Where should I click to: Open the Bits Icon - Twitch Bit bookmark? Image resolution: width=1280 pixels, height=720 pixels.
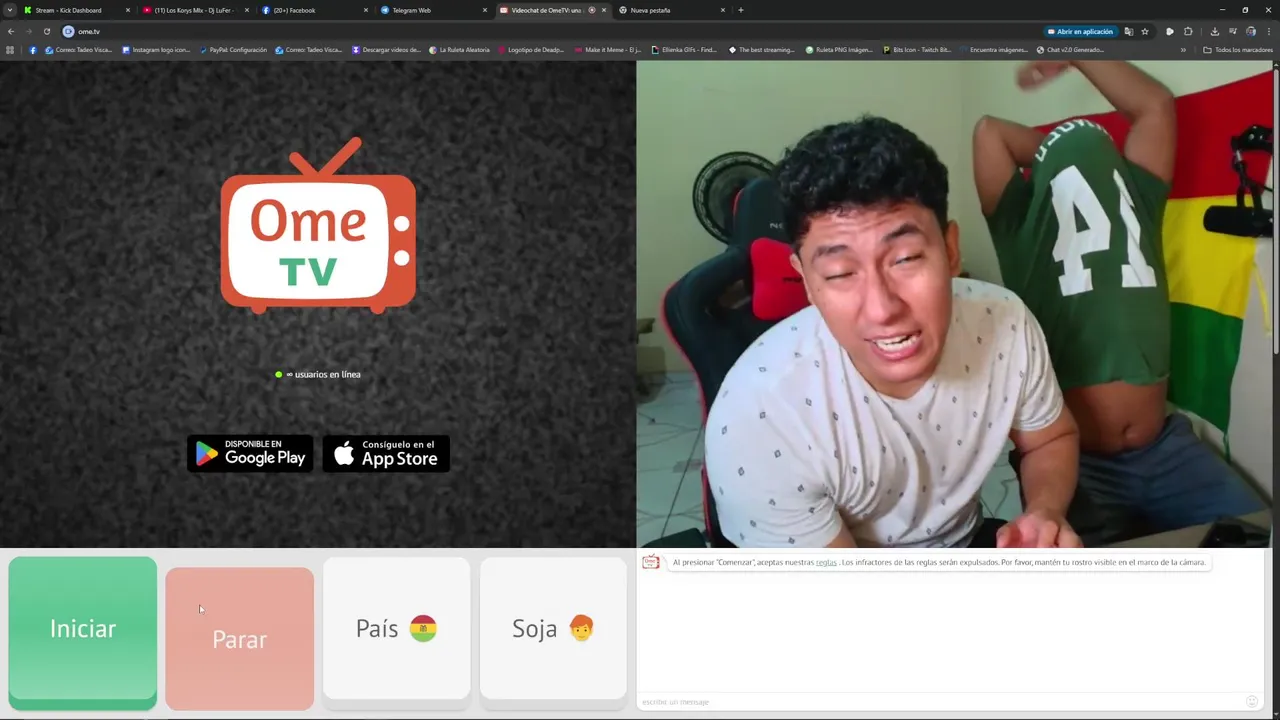(x=917, y=50)
